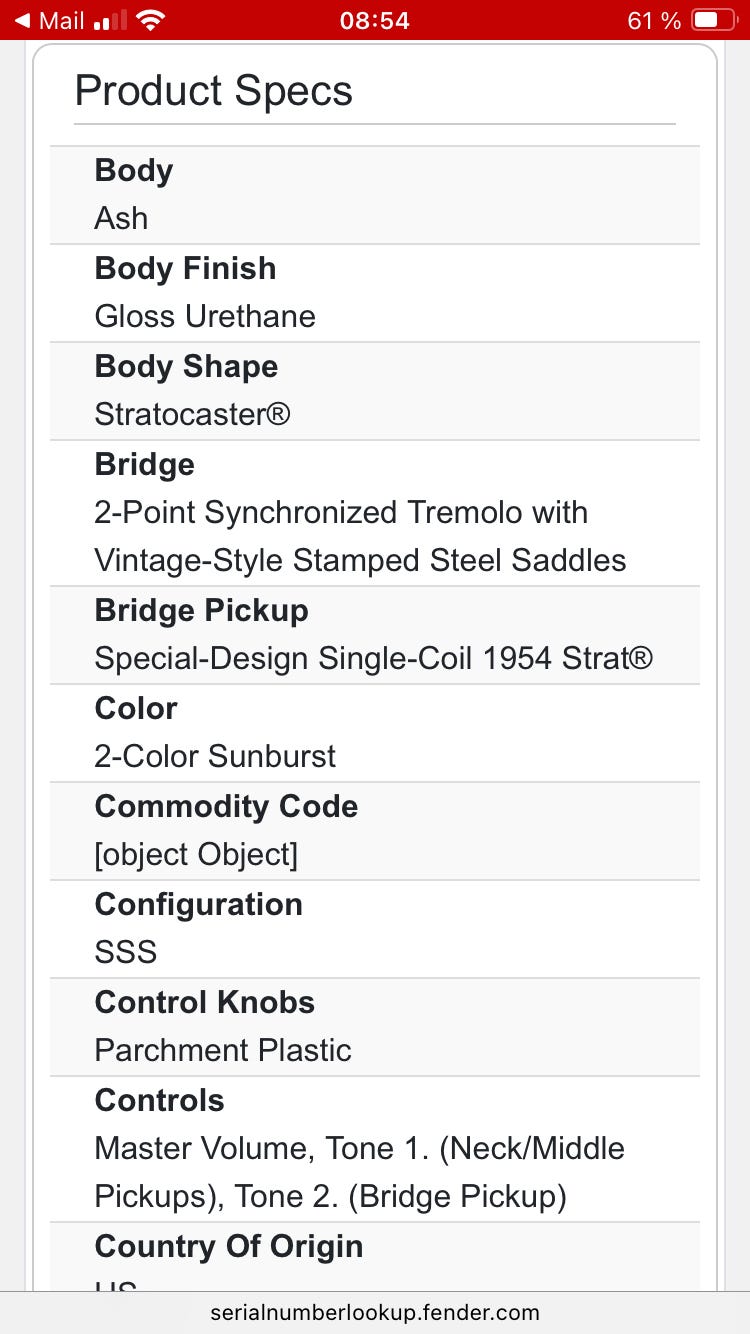The width and height of the screenshot is (750, 1334).
Task: Select the Configuration SSS row
Action: click(x=375, y=929)
